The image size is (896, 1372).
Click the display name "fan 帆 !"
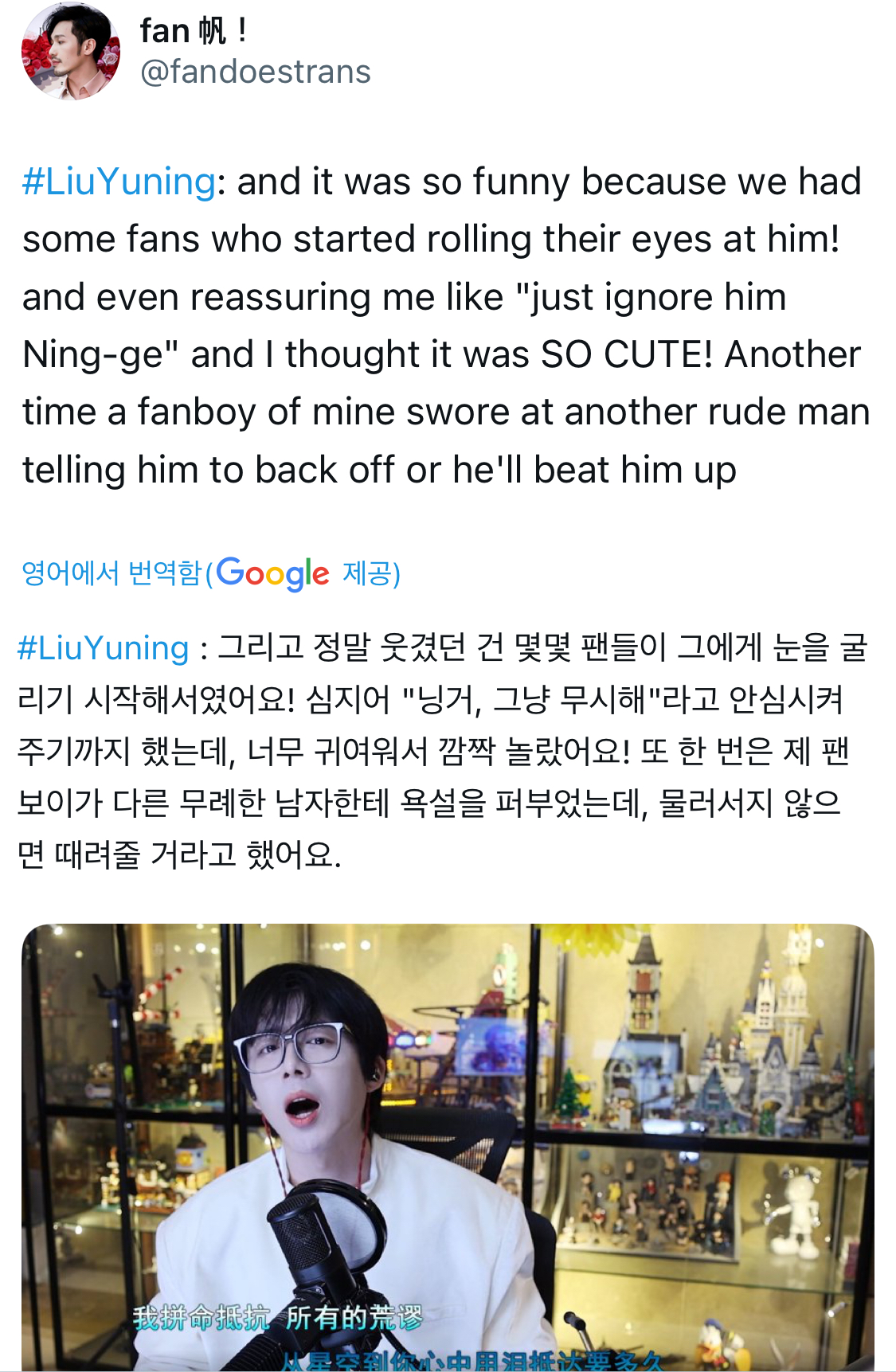pyautogui.click(x=194, y=31)
